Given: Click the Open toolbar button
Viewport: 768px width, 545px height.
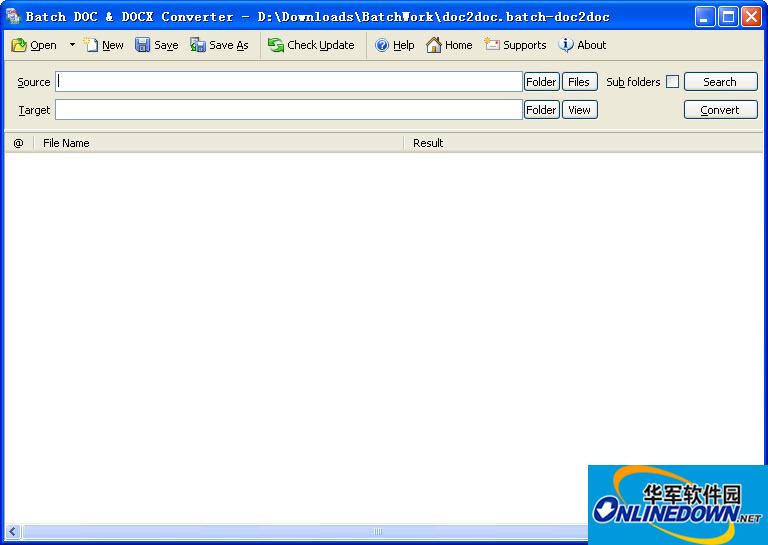Looking at the screenshot, I should tap(34, 45).
